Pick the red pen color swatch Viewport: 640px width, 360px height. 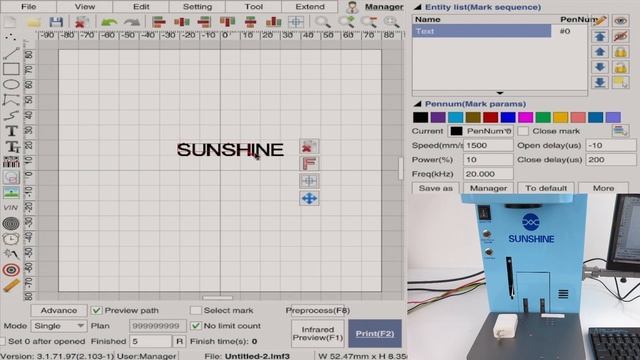tap(491, 118)
